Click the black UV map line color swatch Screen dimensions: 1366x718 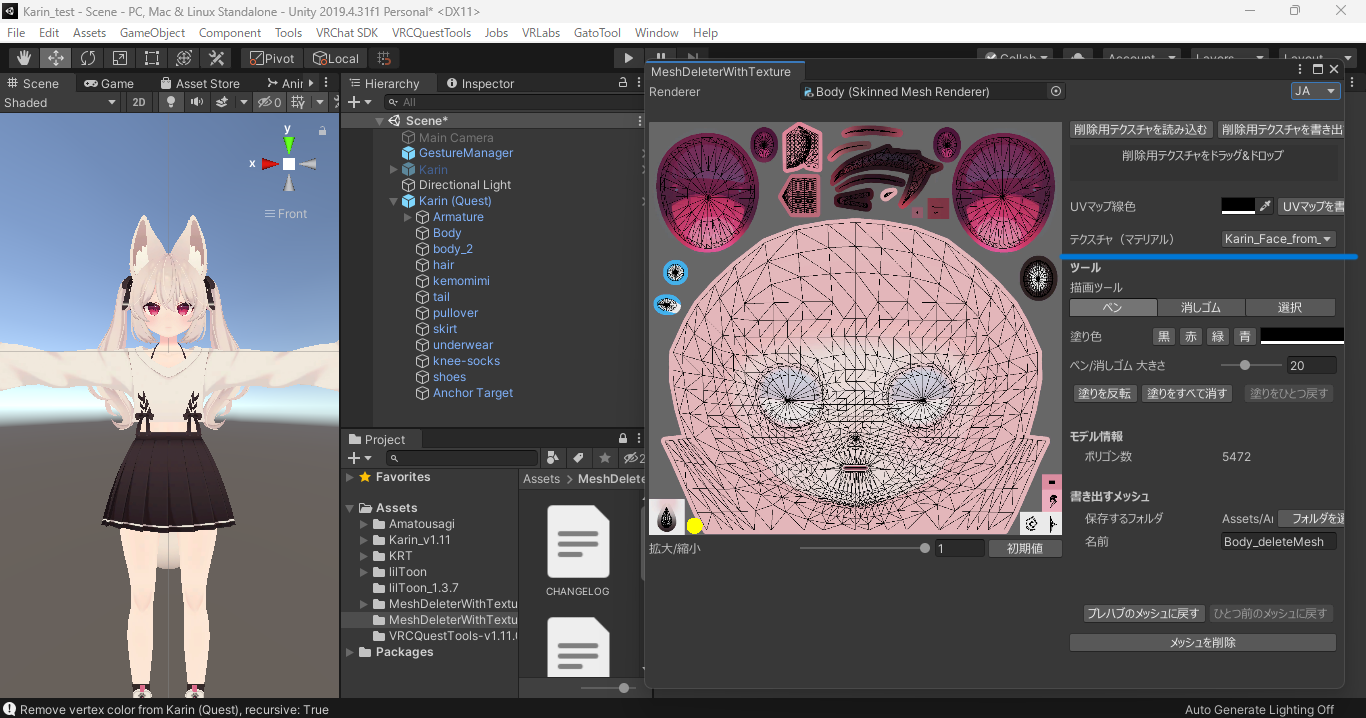tap(1238, 206)
